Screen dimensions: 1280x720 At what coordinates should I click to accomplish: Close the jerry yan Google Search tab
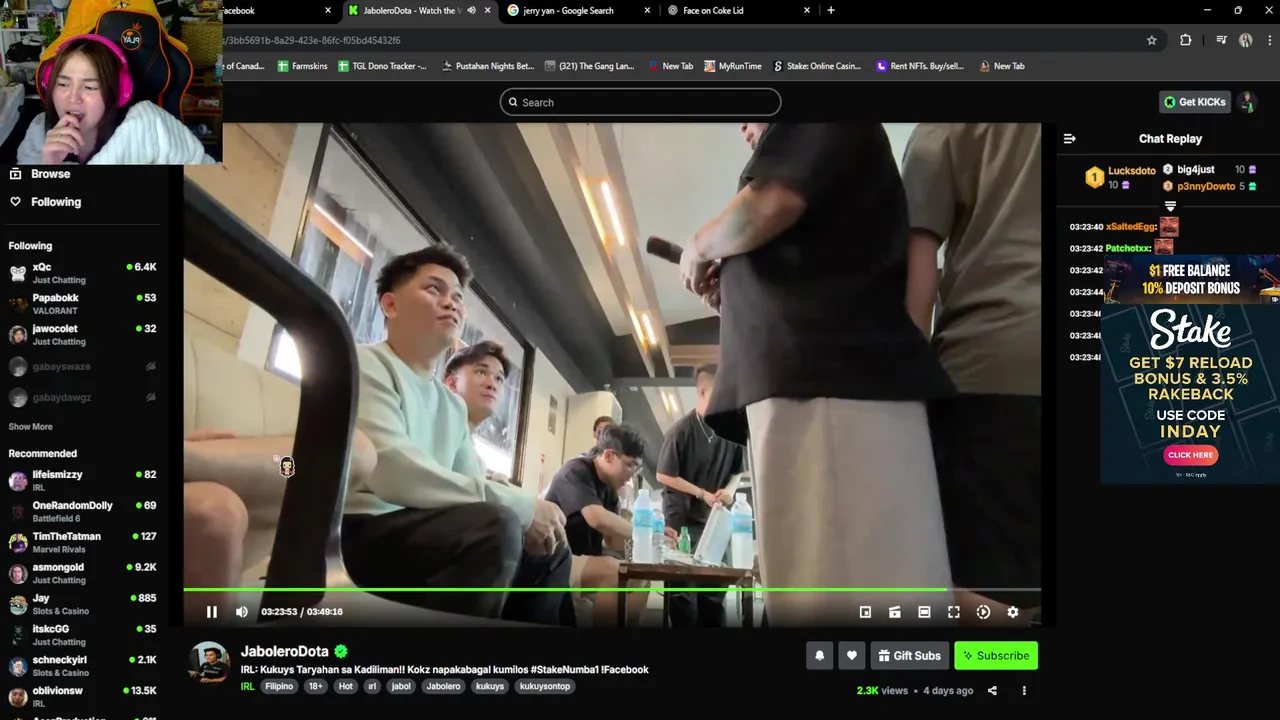coord(647,10)
